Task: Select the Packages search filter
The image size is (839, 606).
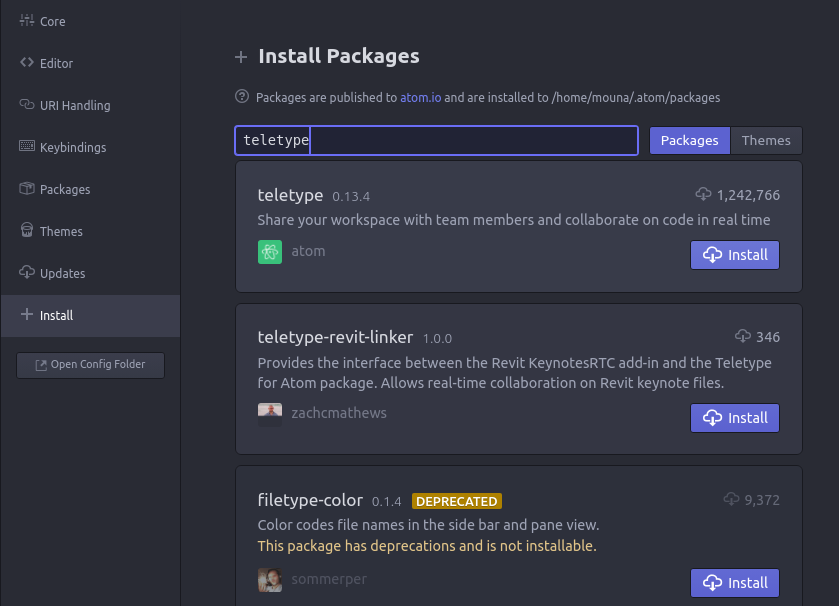Action: pyautogui.click(x=689, y=141)
